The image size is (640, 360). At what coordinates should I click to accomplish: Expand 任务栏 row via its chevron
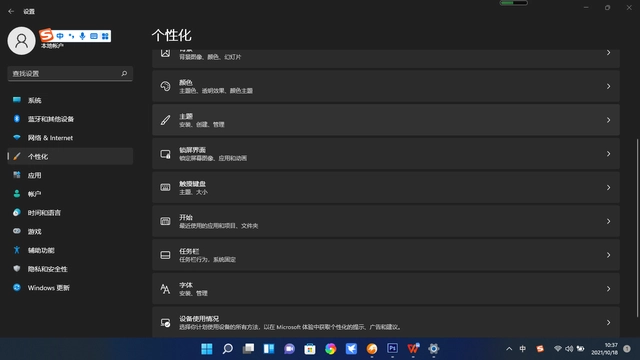tap(608, 255)
